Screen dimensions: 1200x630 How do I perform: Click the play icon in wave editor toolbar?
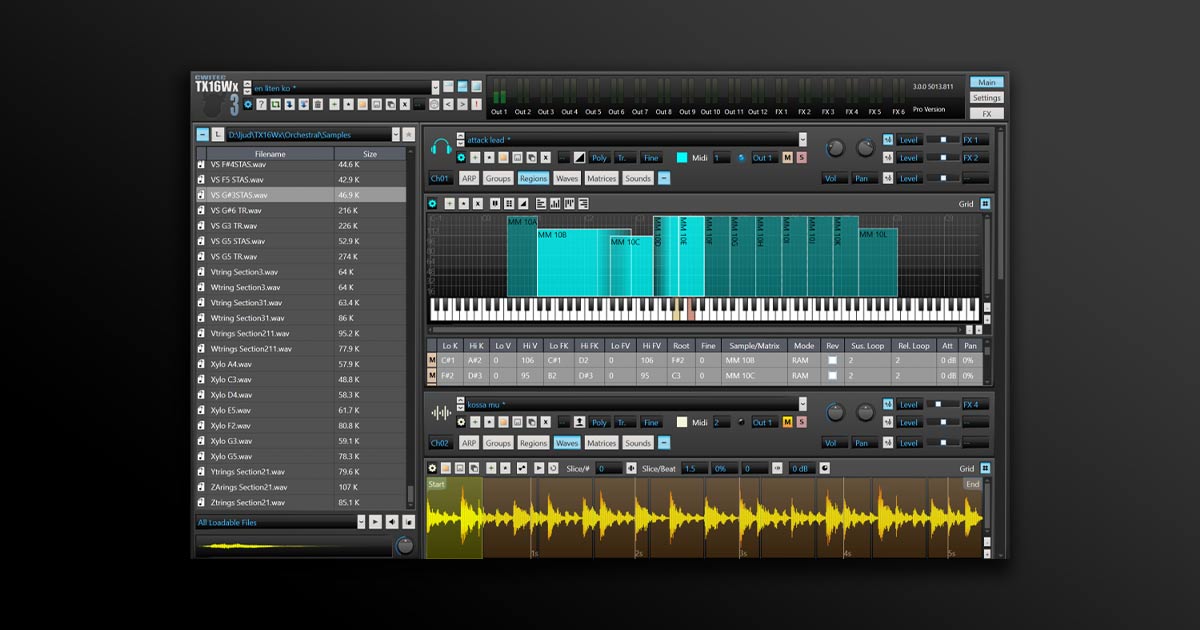tap(539, 467)
